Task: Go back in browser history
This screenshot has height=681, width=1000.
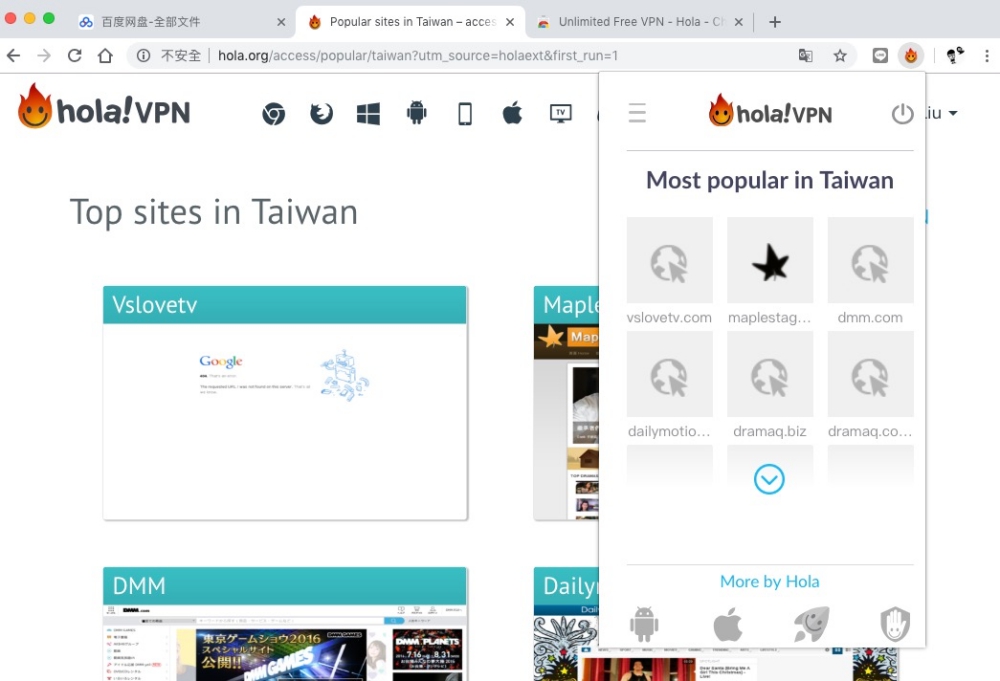Action: 13,55
